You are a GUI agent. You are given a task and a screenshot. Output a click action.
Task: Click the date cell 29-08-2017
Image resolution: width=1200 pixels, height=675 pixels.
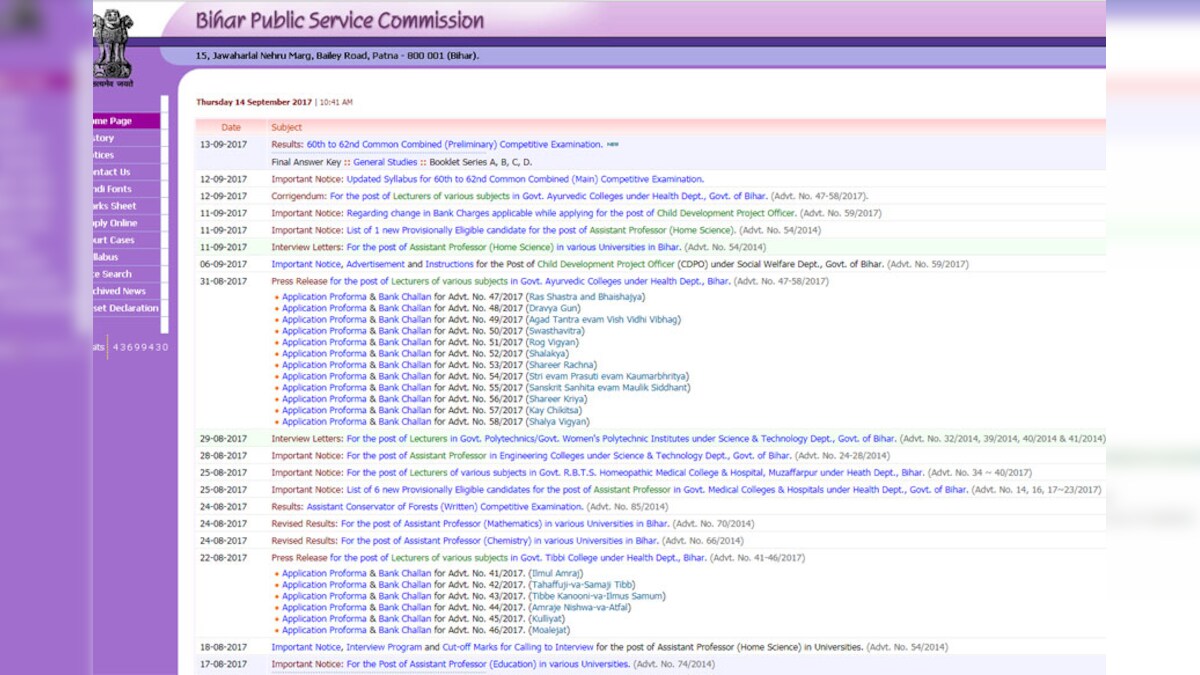coord(223,439)
